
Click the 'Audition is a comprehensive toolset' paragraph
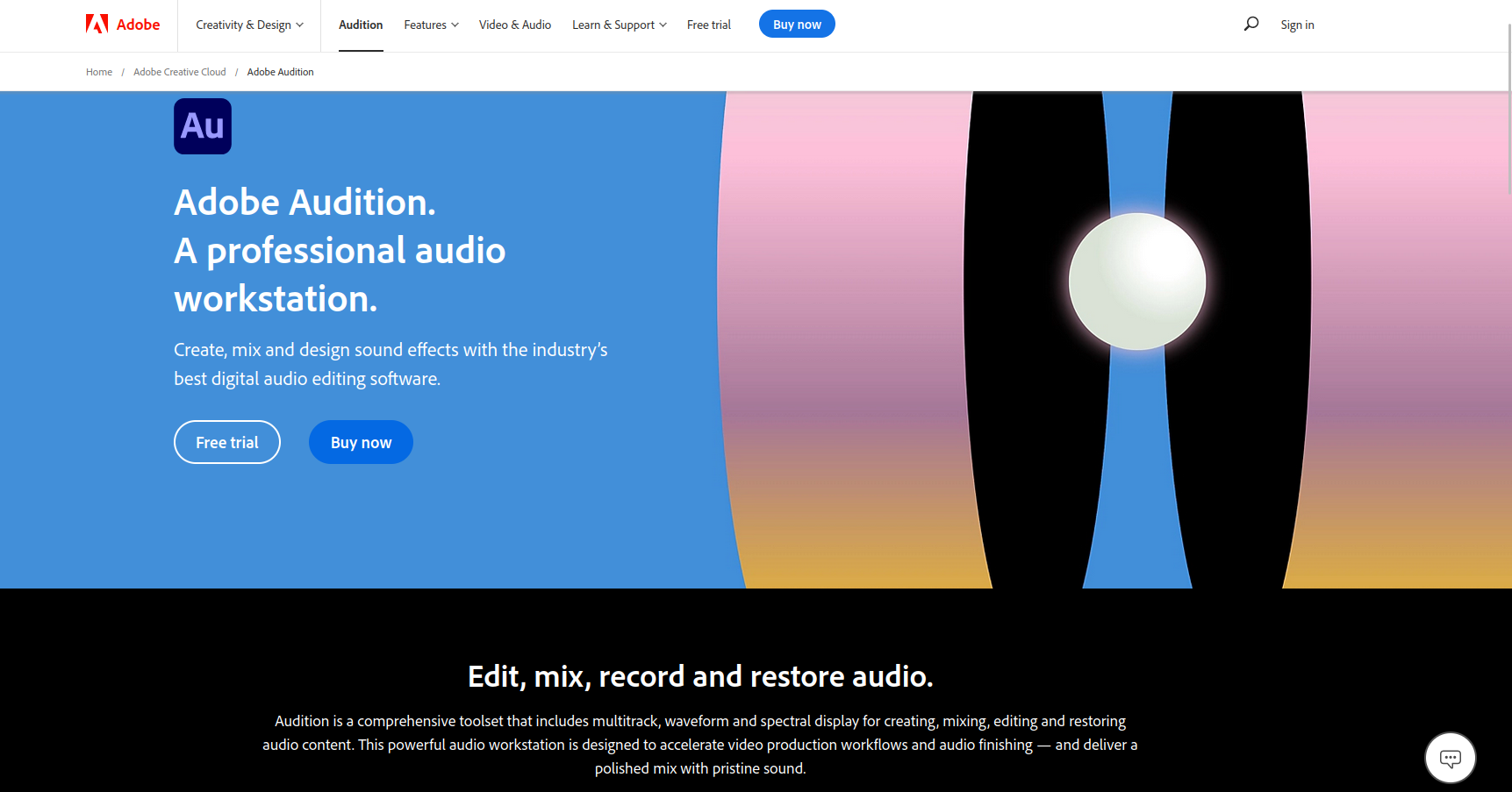pos(700,745)
